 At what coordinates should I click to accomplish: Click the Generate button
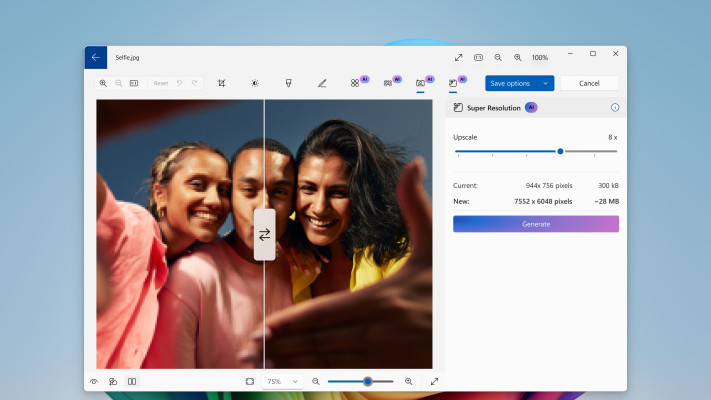click(x=536, y=224)
